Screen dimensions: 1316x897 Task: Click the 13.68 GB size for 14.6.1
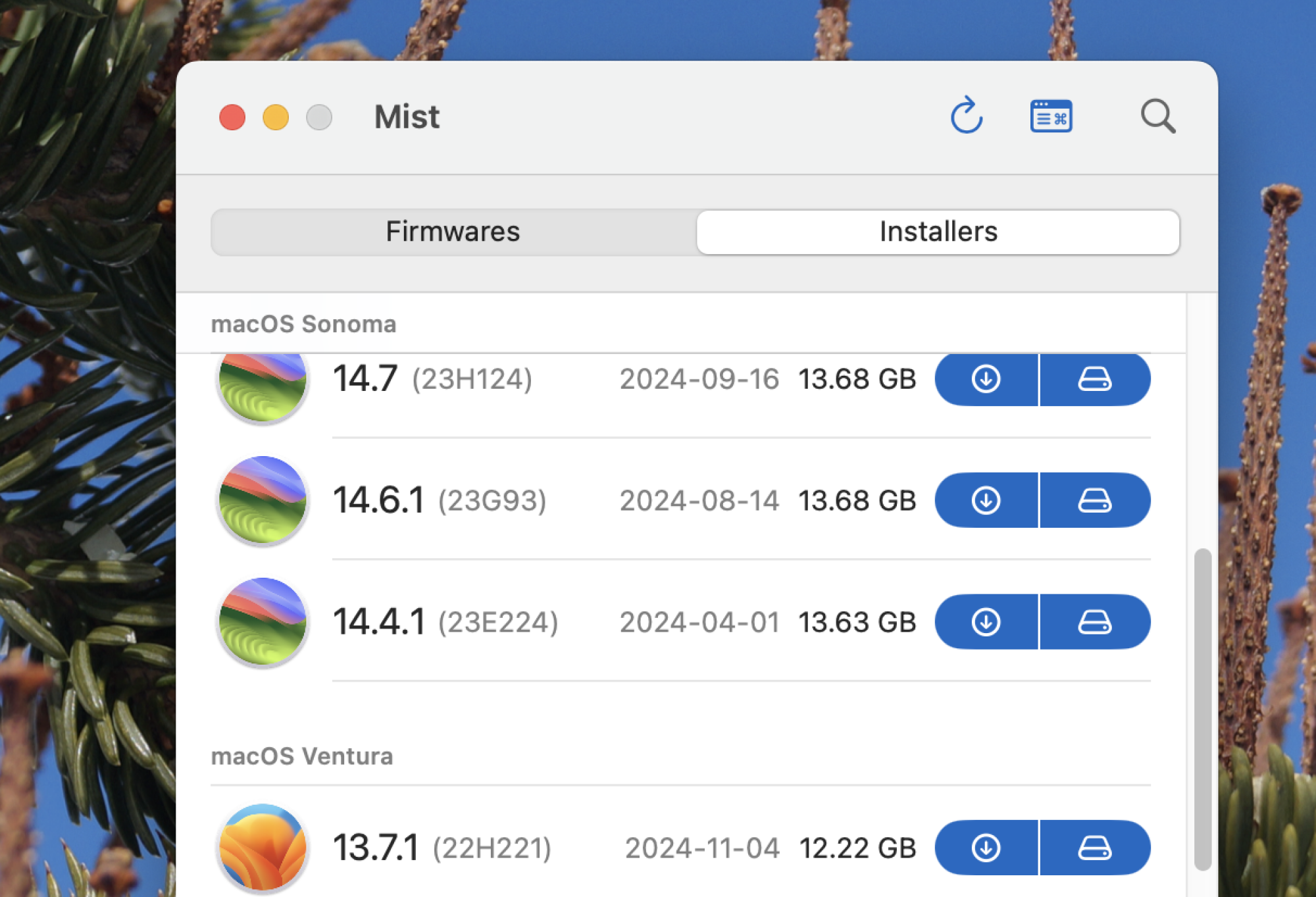click(857, 501)
